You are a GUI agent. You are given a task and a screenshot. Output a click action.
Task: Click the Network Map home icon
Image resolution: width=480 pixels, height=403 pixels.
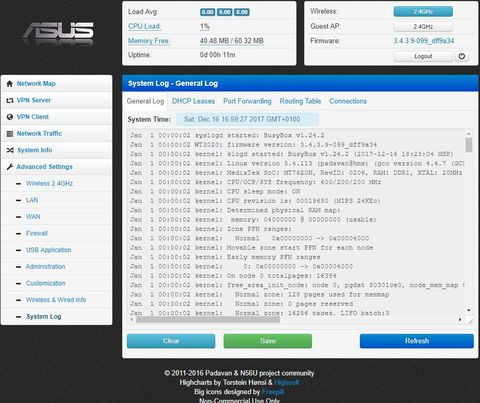10,84
